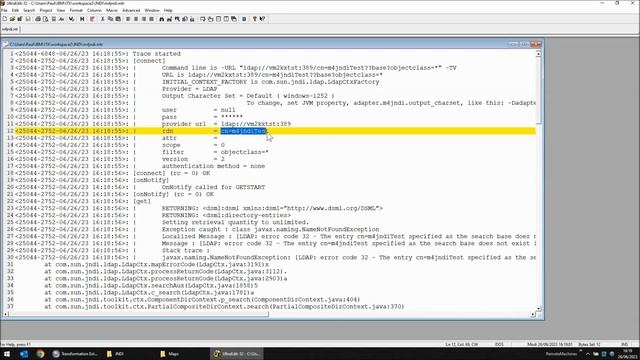Open the Project menu

46,10
